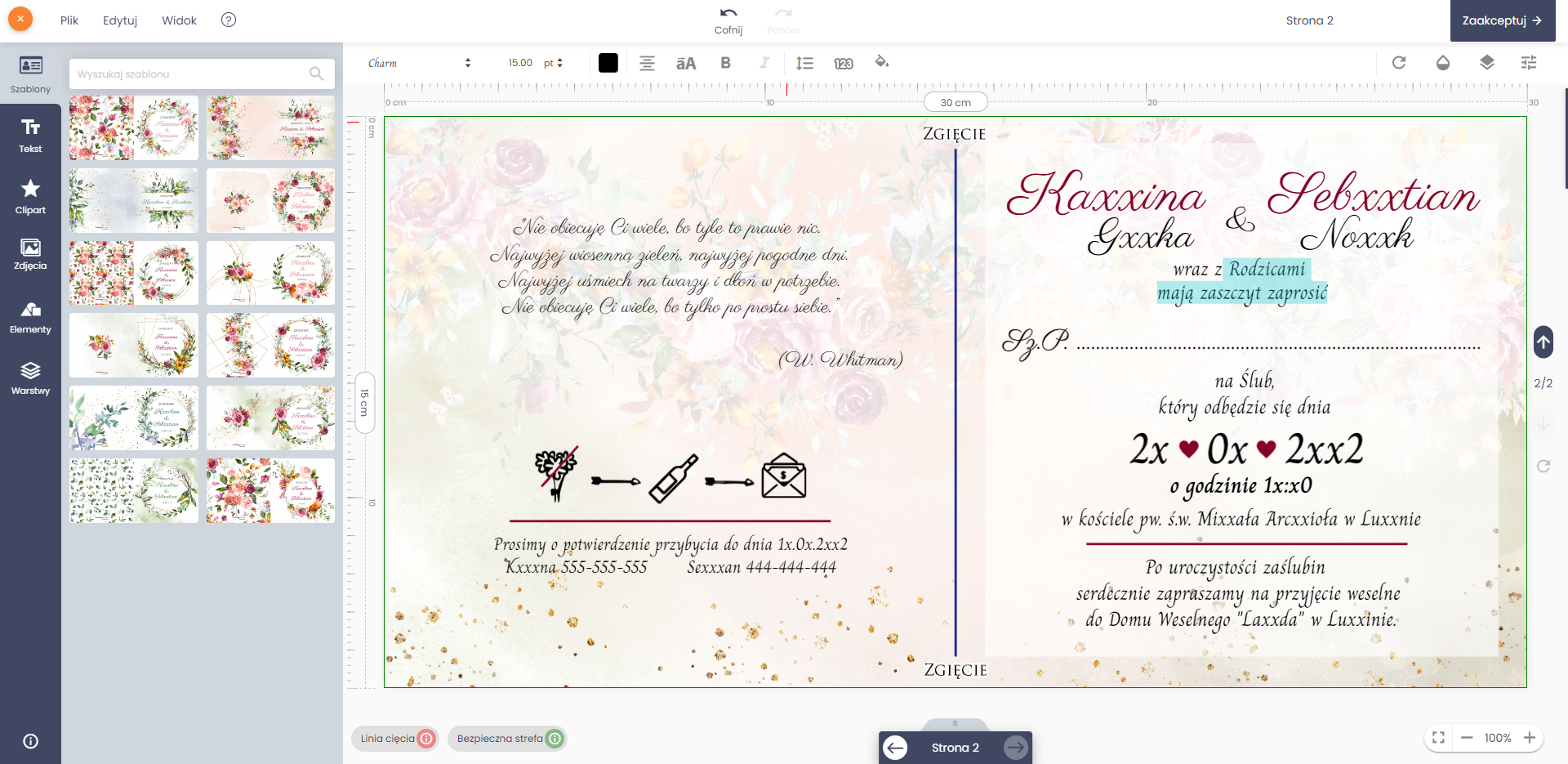The height and width of the screenshot is (764, 1568).
Task: Open the 123 numbering tool
Action: [844, 63]
